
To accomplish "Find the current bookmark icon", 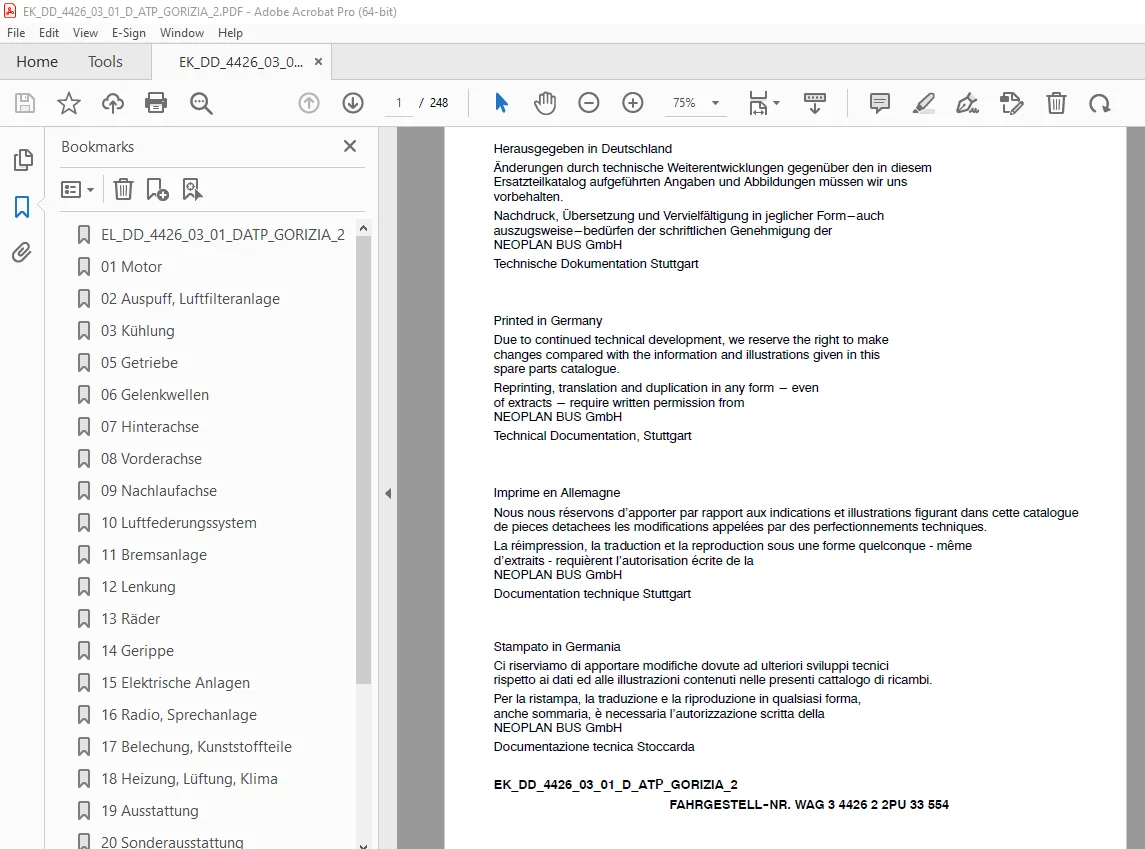I will 192,190.
